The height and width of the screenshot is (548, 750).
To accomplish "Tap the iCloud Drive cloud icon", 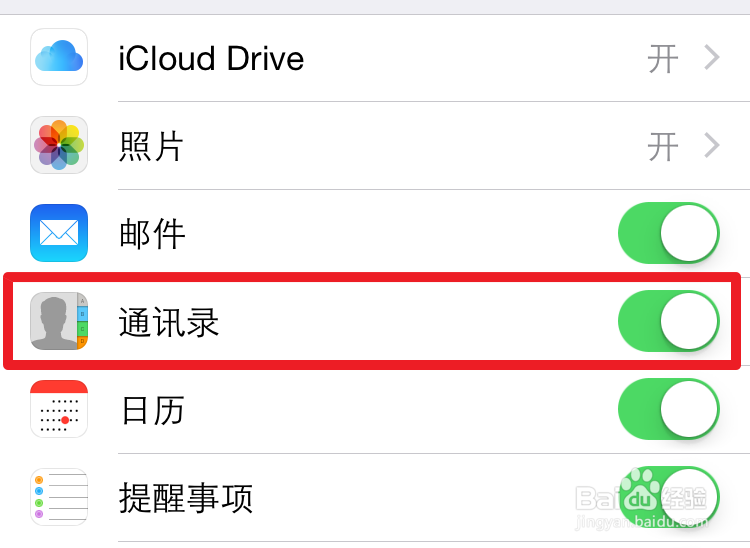I will click(x=59, y=58).
